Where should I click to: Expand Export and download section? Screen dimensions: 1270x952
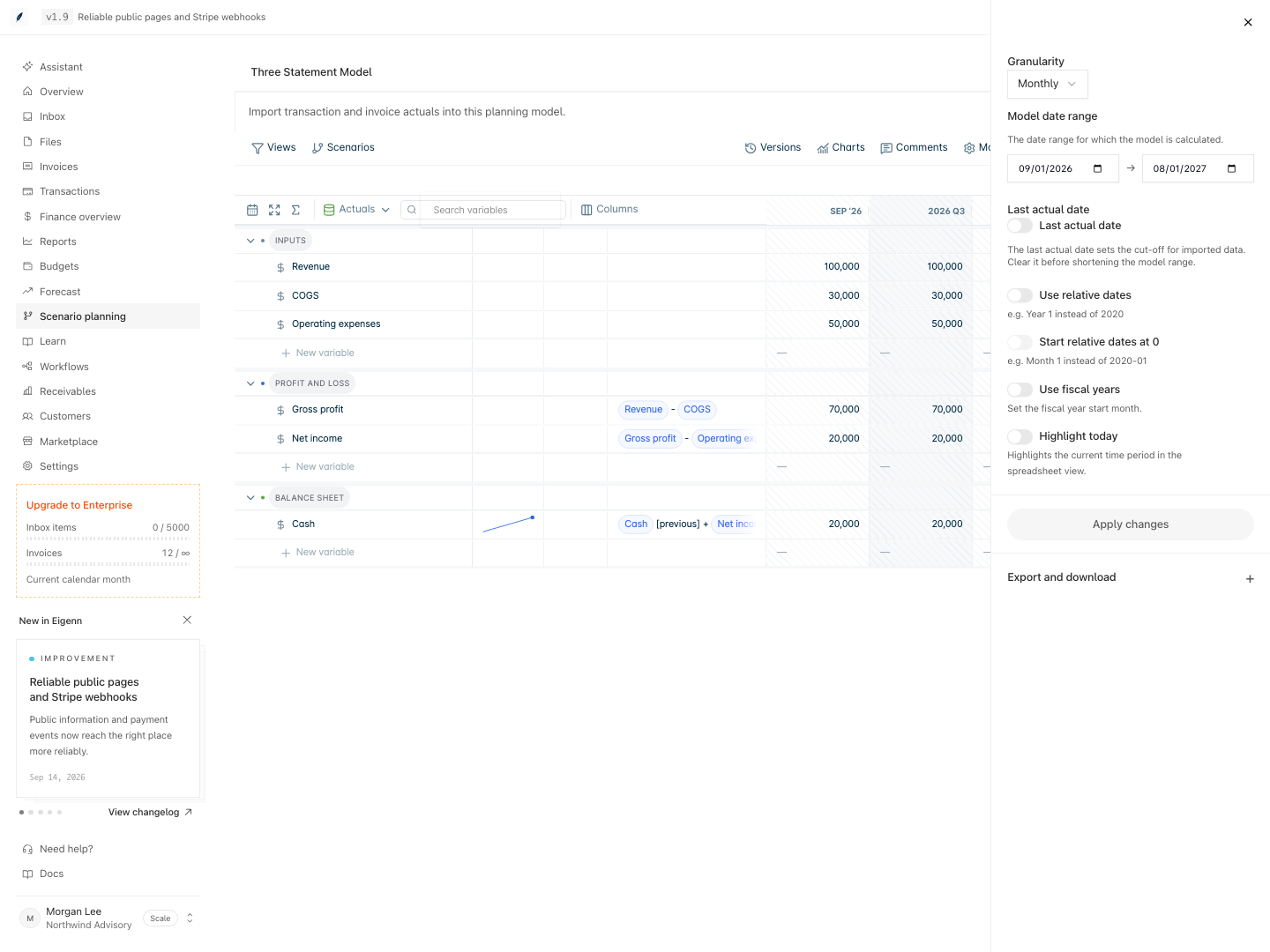(x=1131, y=578)
